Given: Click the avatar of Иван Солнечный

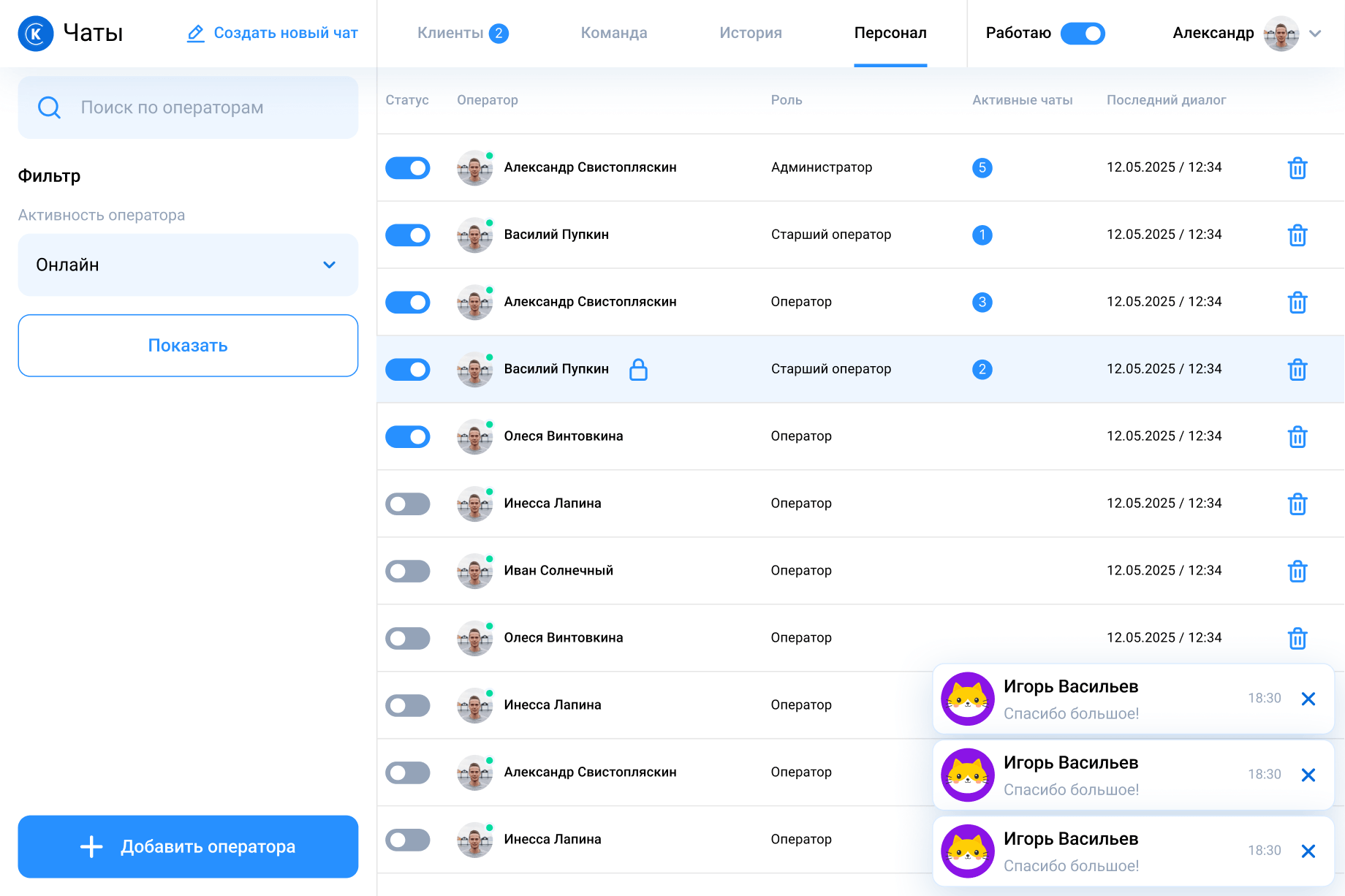Looking at the screenshot, I should pyautogui.click(x=475, y=571).
